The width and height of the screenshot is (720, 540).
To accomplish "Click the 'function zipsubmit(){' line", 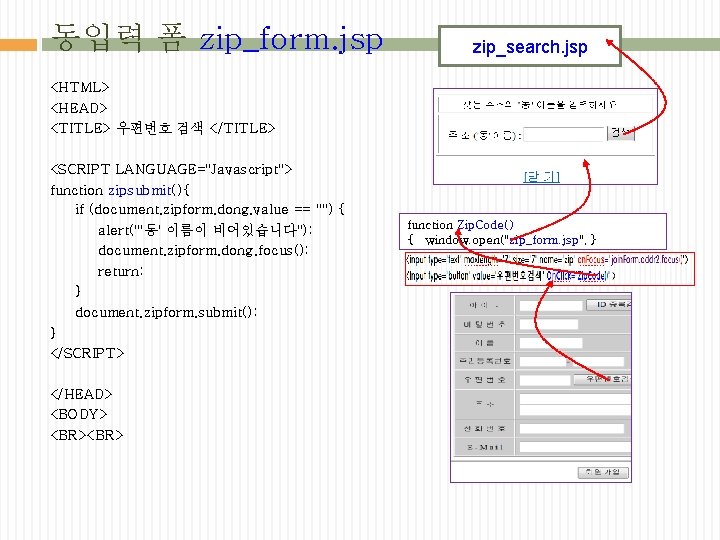I will [x=120, y=190].
